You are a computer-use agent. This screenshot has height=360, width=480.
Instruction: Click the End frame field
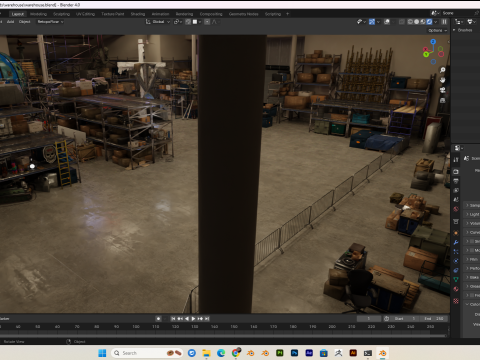click(433, 319)
